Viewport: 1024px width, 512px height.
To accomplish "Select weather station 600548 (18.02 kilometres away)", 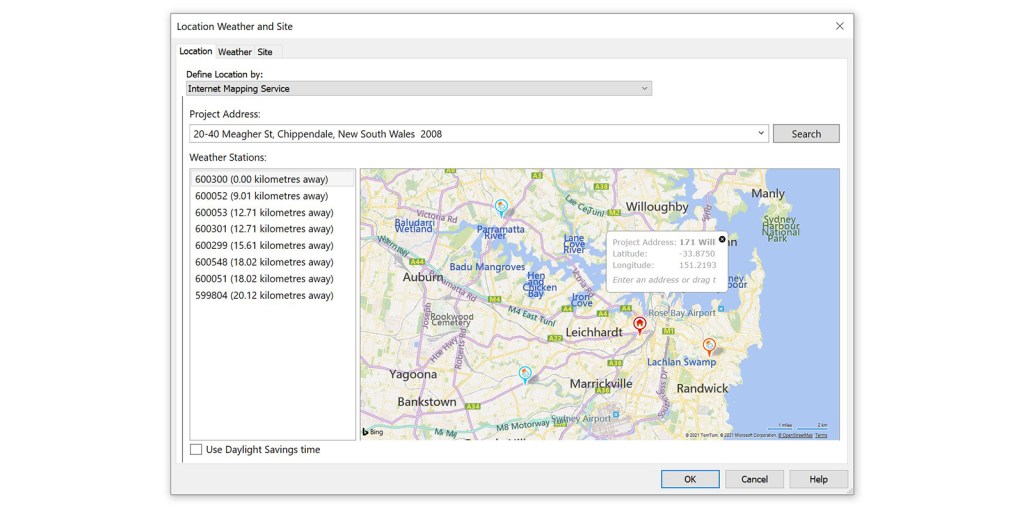I will click(x=272, y=262).
